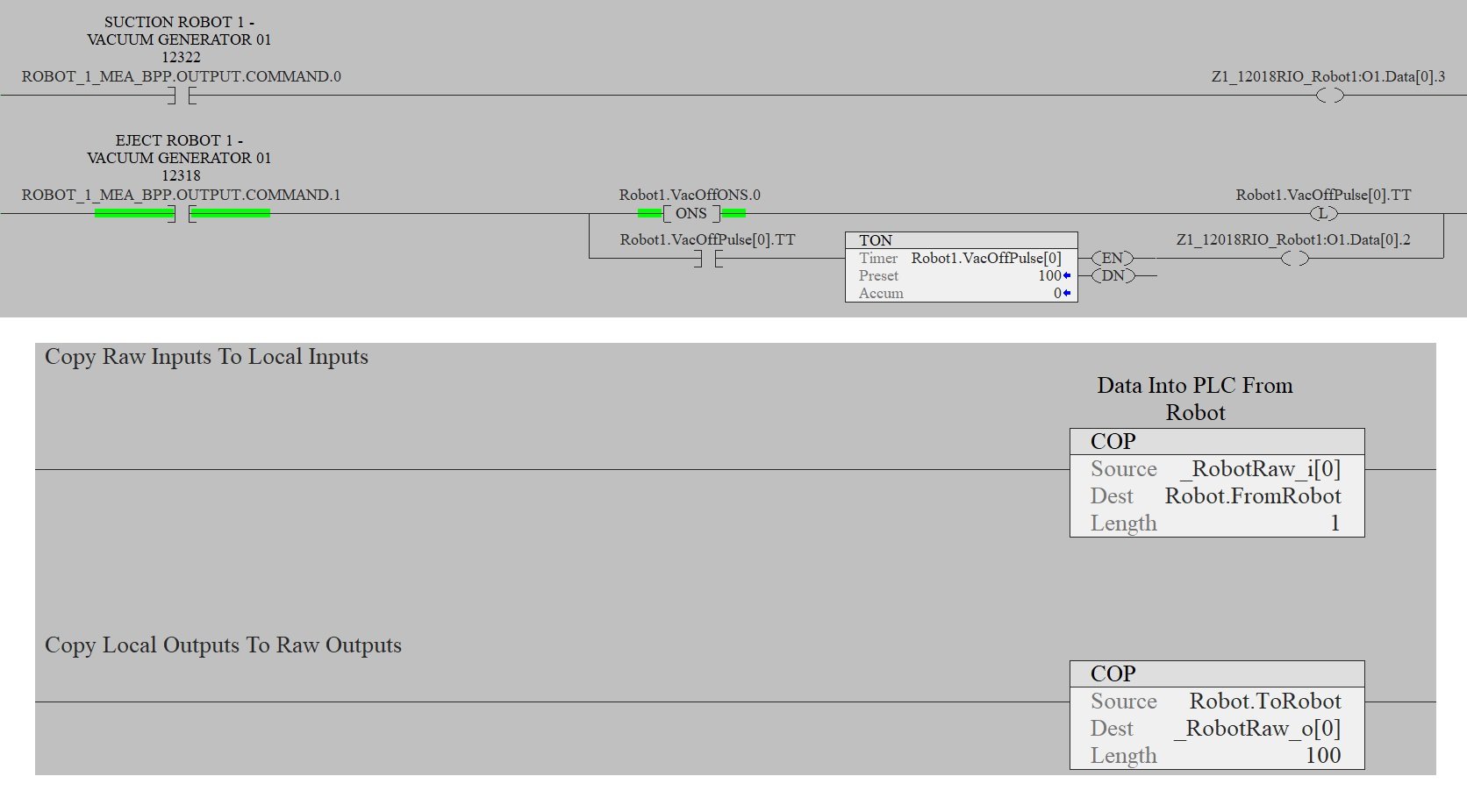
Task: Select the Length 100 operand field
Action: click(1323, 755)
